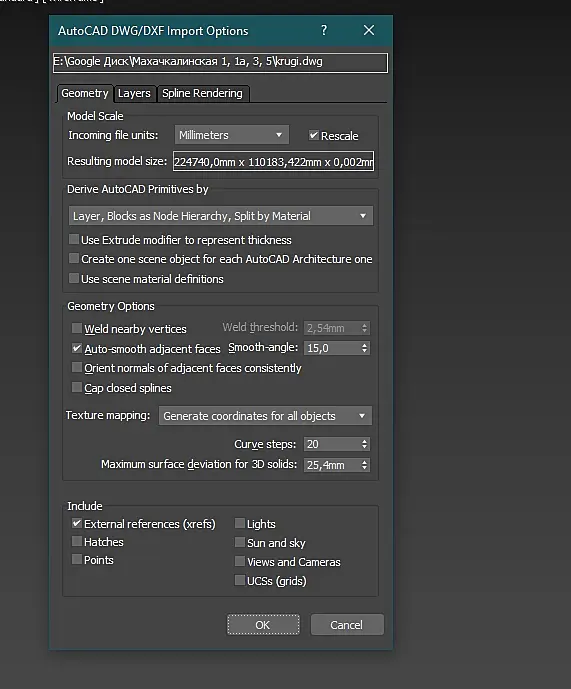
Task: Check Cap closed splines
Action: (76, 387)
